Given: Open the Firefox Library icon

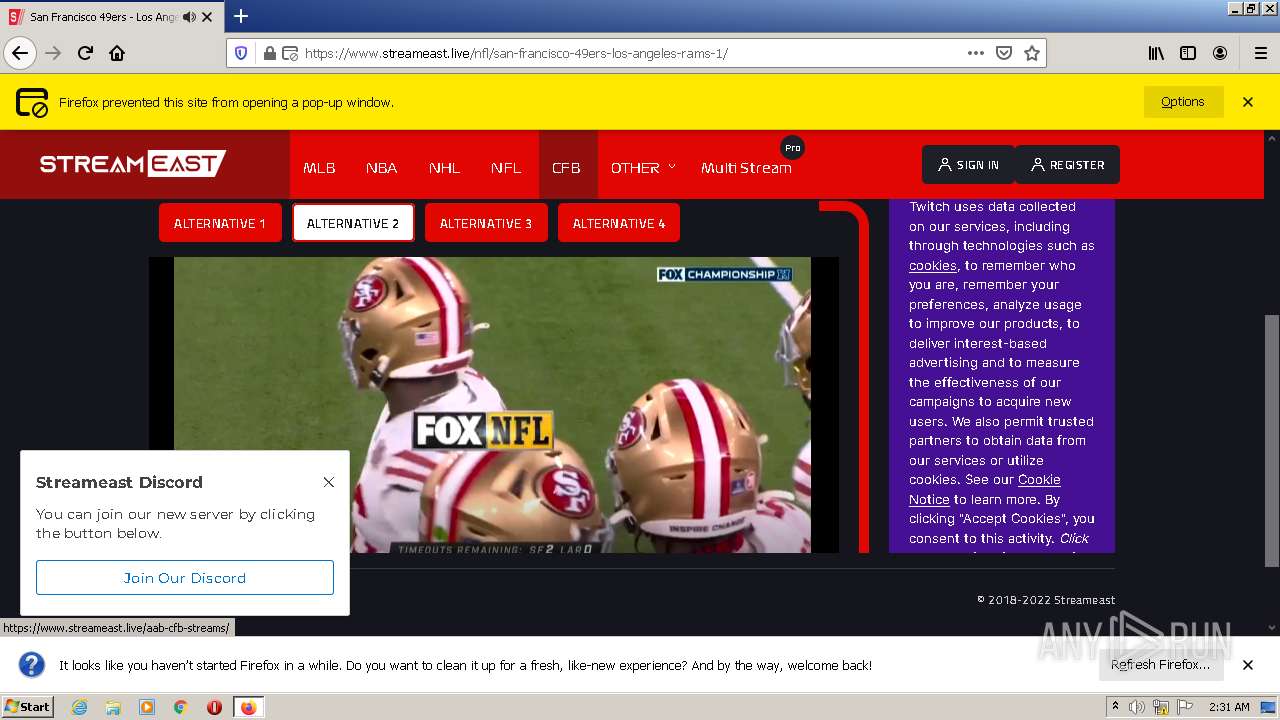Looking at the screenshot, I should coord(1156,53).
